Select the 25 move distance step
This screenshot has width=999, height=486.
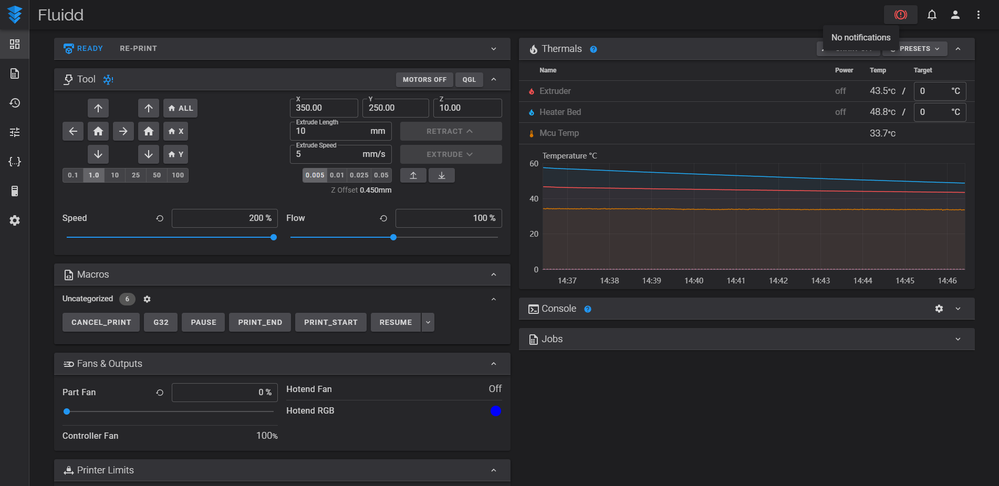coord(135,175)
